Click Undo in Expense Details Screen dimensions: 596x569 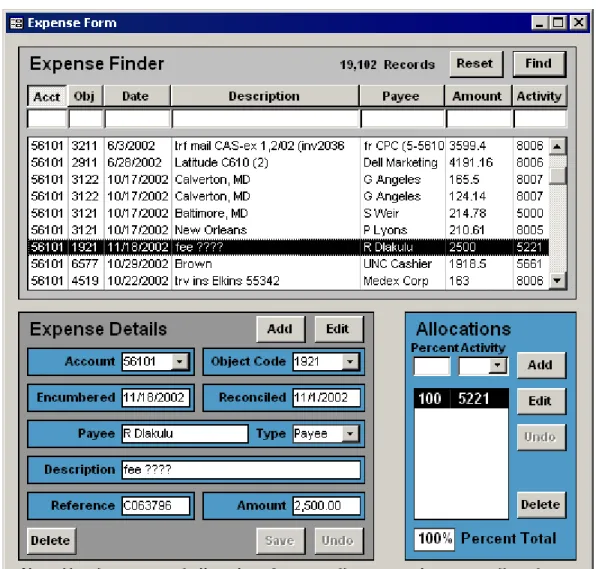[338, 540]
